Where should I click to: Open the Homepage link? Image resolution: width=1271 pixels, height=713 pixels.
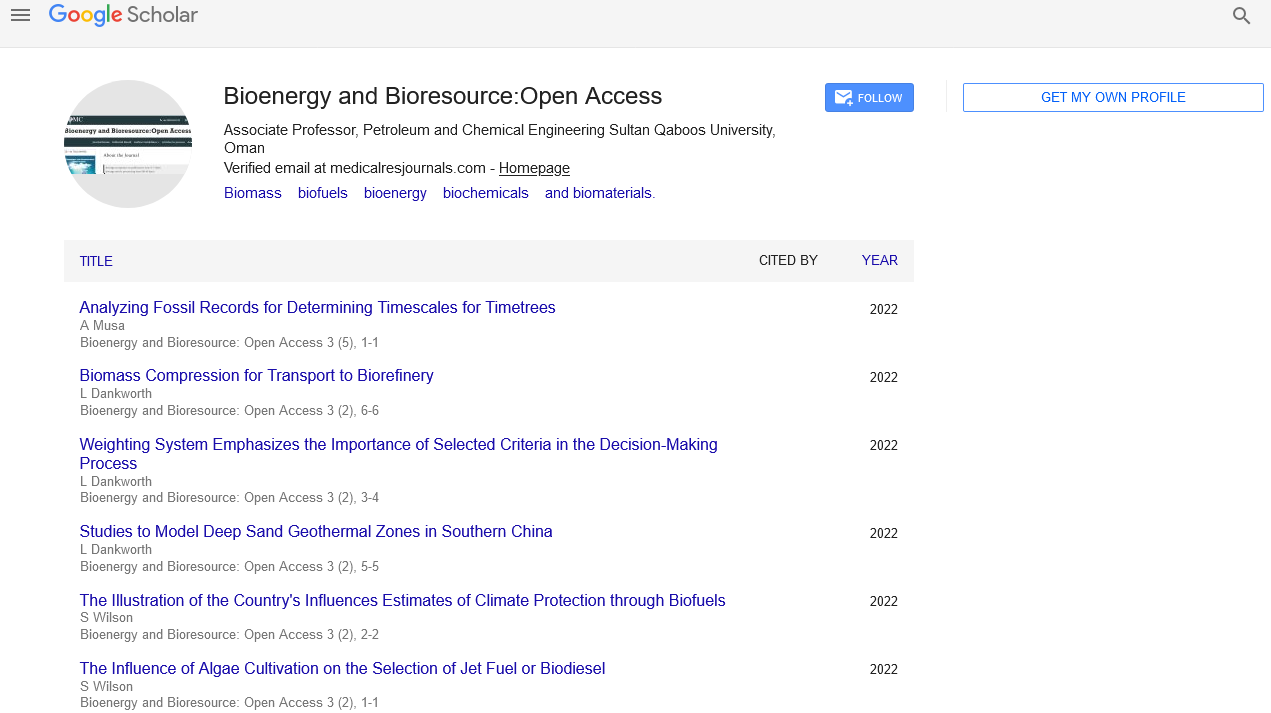coord(534,168)
